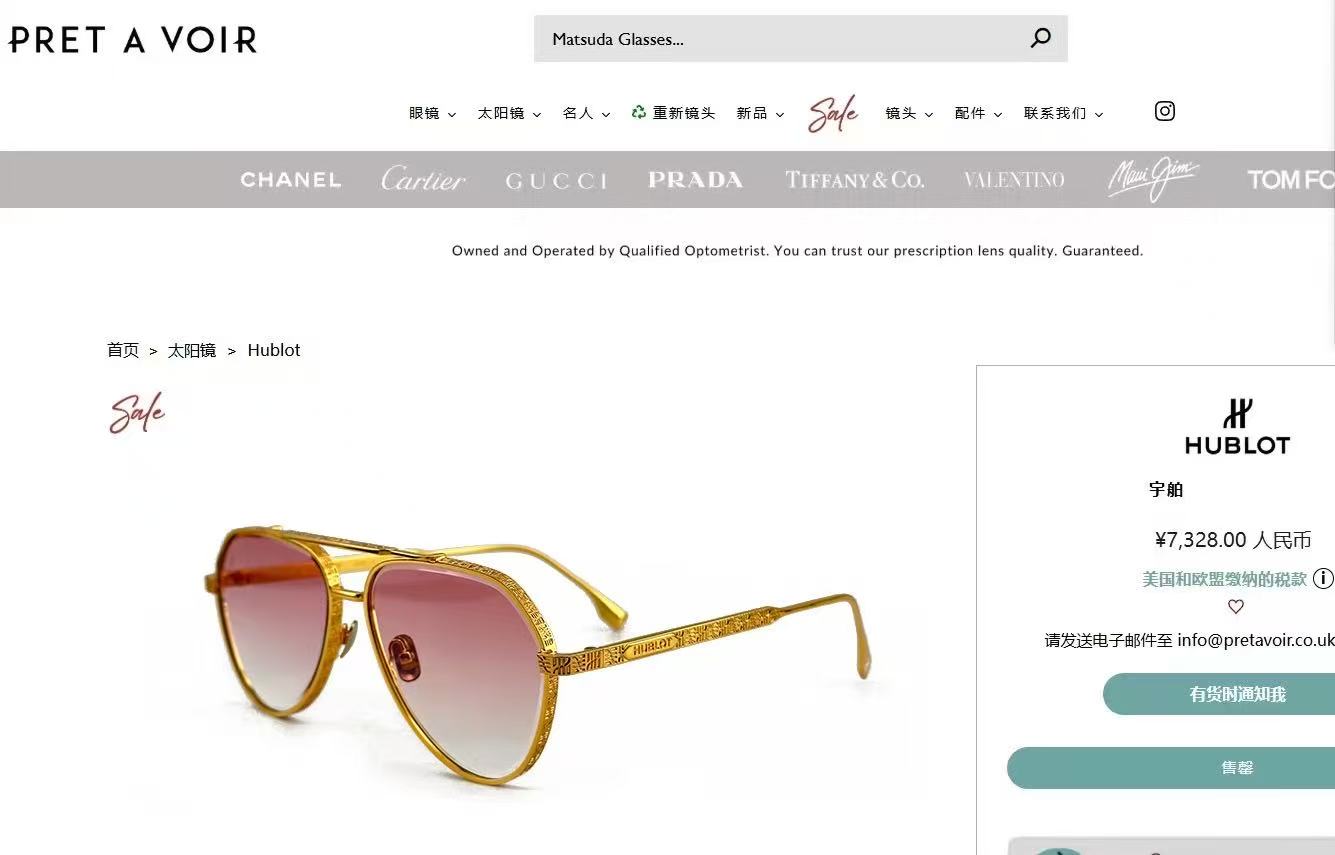The width and height of the screenshot is (1335, 855).
Task: Click the Tiffany & Co. logo
Action: [x=854, y=180]
